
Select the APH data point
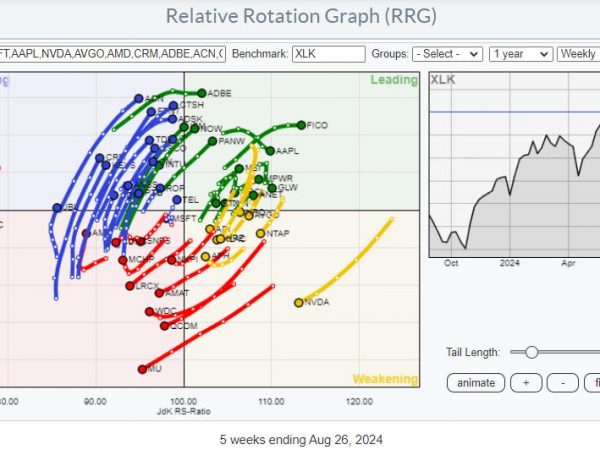coord(205,256)
